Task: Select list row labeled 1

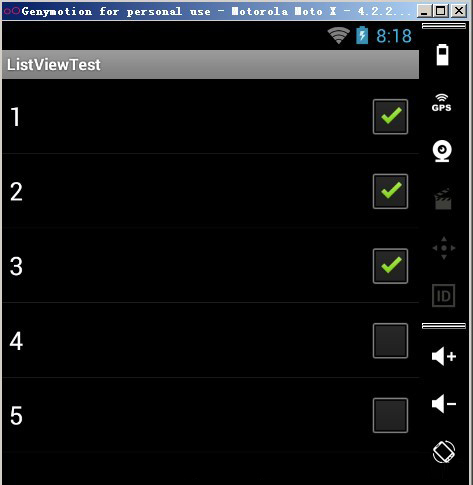Action: (x=210, y=117)
